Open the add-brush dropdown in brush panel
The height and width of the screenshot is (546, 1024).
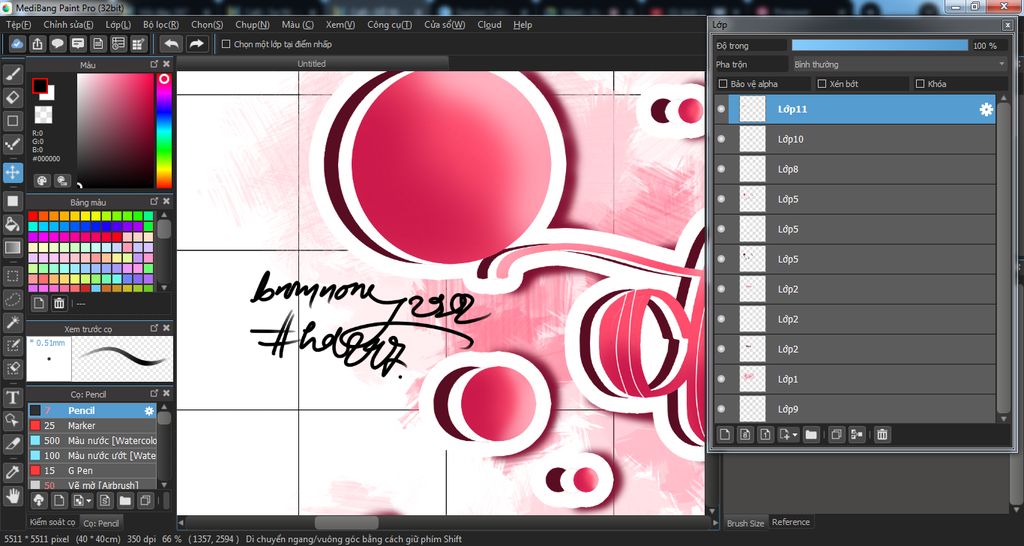88,501
